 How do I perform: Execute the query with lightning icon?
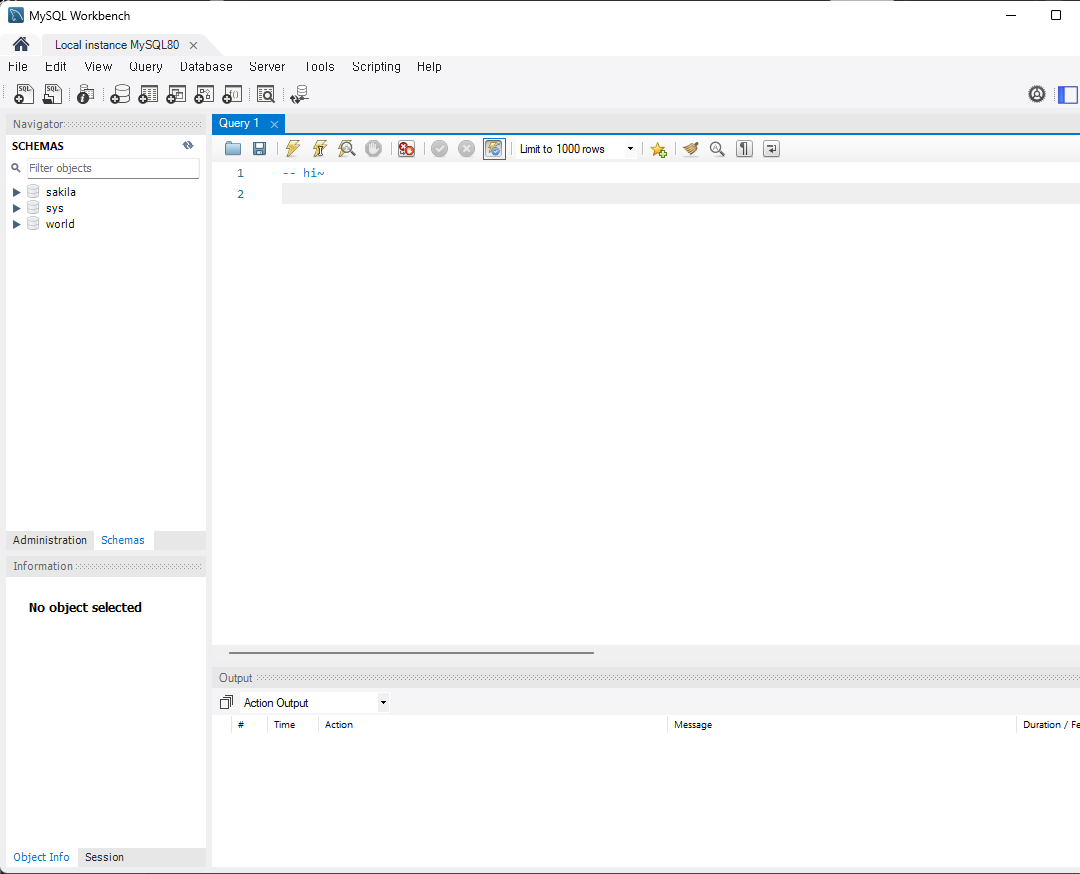tap(293, 149)
